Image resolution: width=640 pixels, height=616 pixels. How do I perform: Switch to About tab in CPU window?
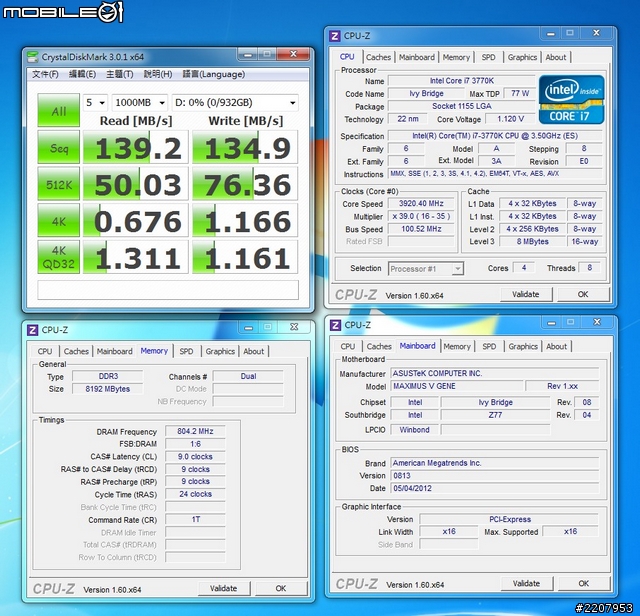[556, 57]
